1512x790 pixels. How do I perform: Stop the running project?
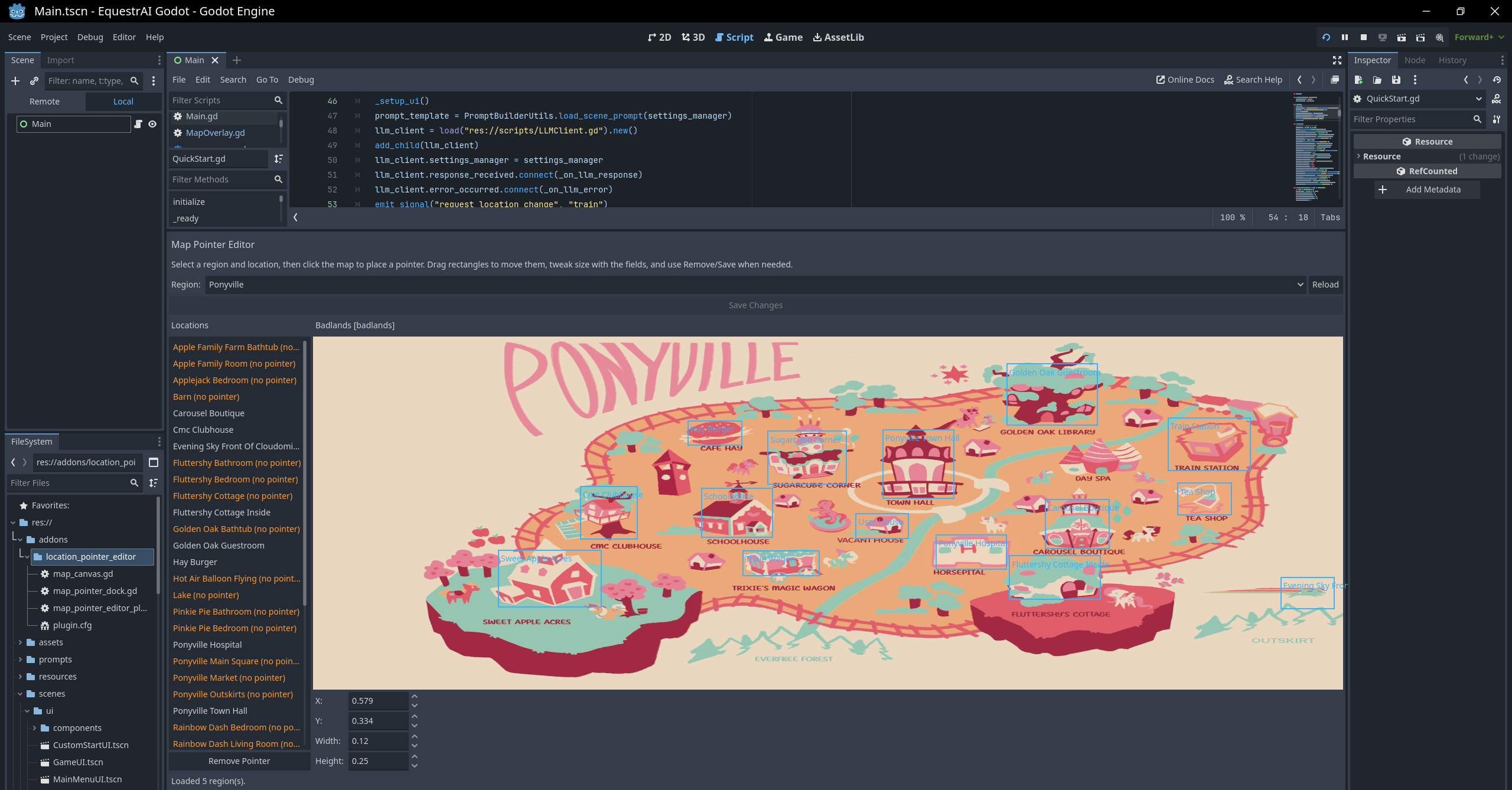coord(1364,37)
